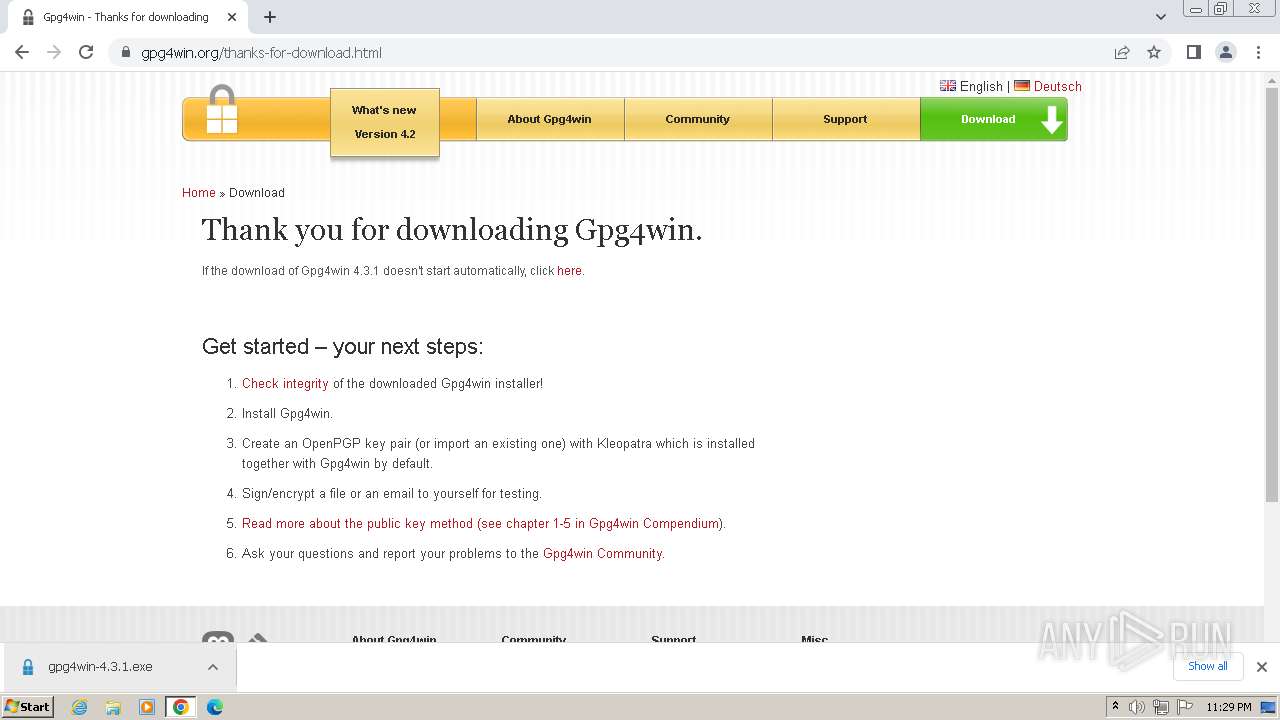The image size is (1280, 720).
Task: Open File Explorer from taskbar
Action: pos(113,707)
